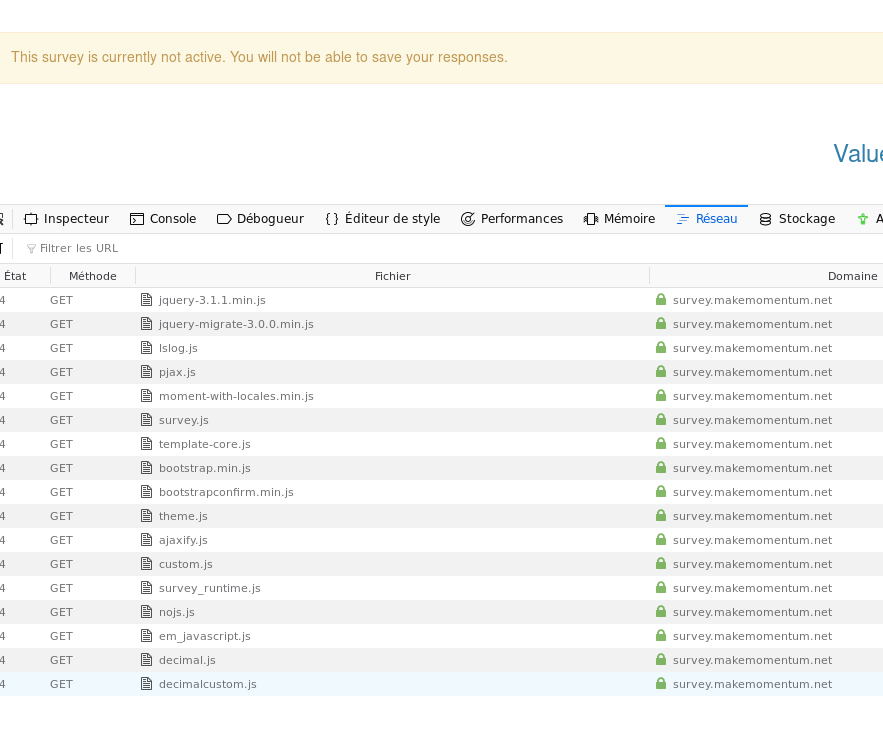Open the Débogueur panel
This screenshot has width=883, height=732.
point(260,219)
